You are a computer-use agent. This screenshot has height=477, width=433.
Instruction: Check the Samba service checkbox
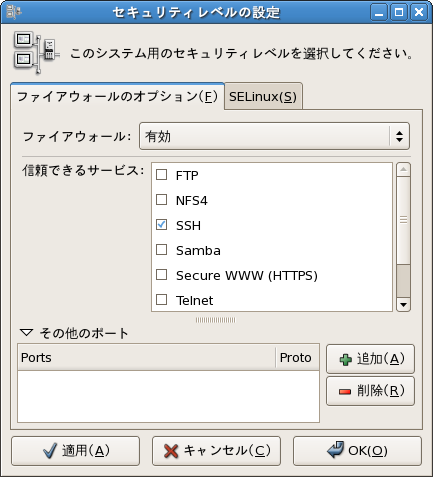point(162,249)
